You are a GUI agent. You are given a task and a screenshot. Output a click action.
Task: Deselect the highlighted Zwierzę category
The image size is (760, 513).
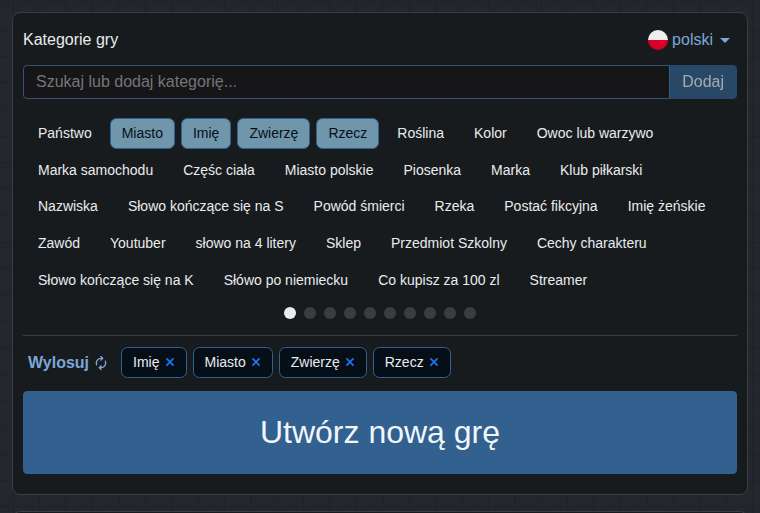[273, 133]
